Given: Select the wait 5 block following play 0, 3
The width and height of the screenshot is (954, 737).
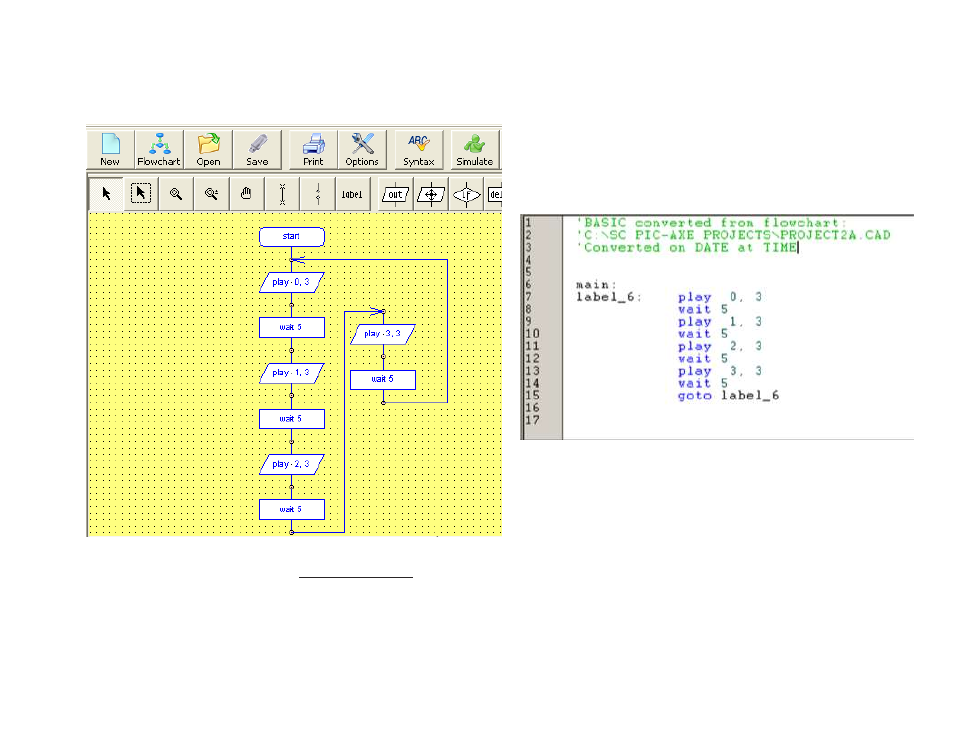Looking at the screenshot, I should pyautogui.click(x=291, y=327).
